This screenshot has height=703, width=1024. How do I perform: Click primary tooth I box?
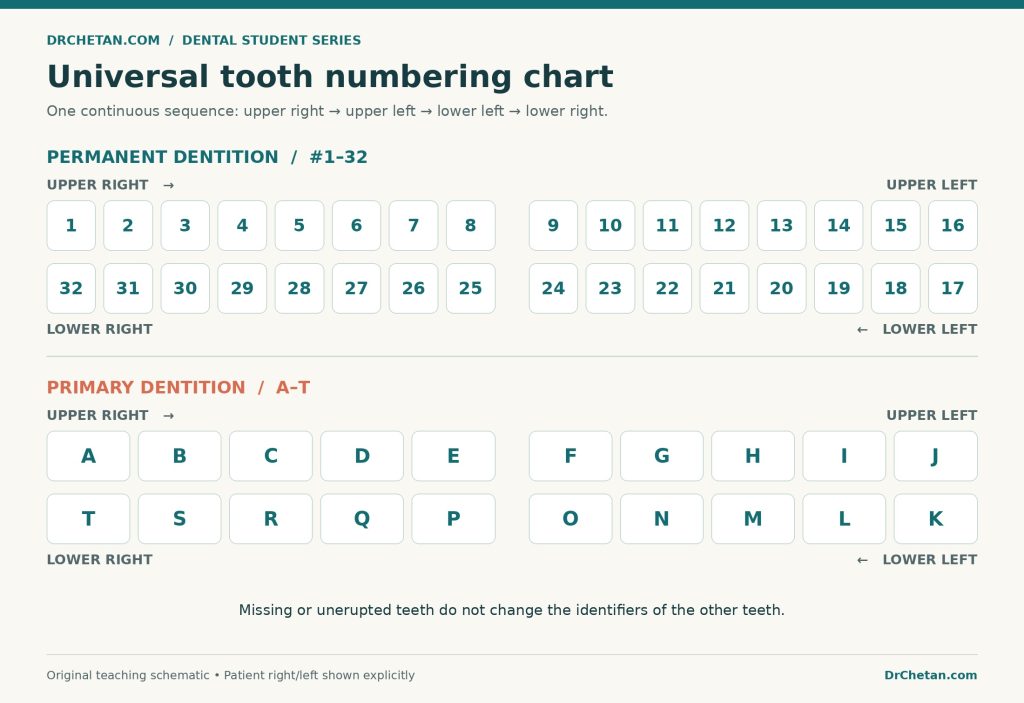tap(844, 456)
